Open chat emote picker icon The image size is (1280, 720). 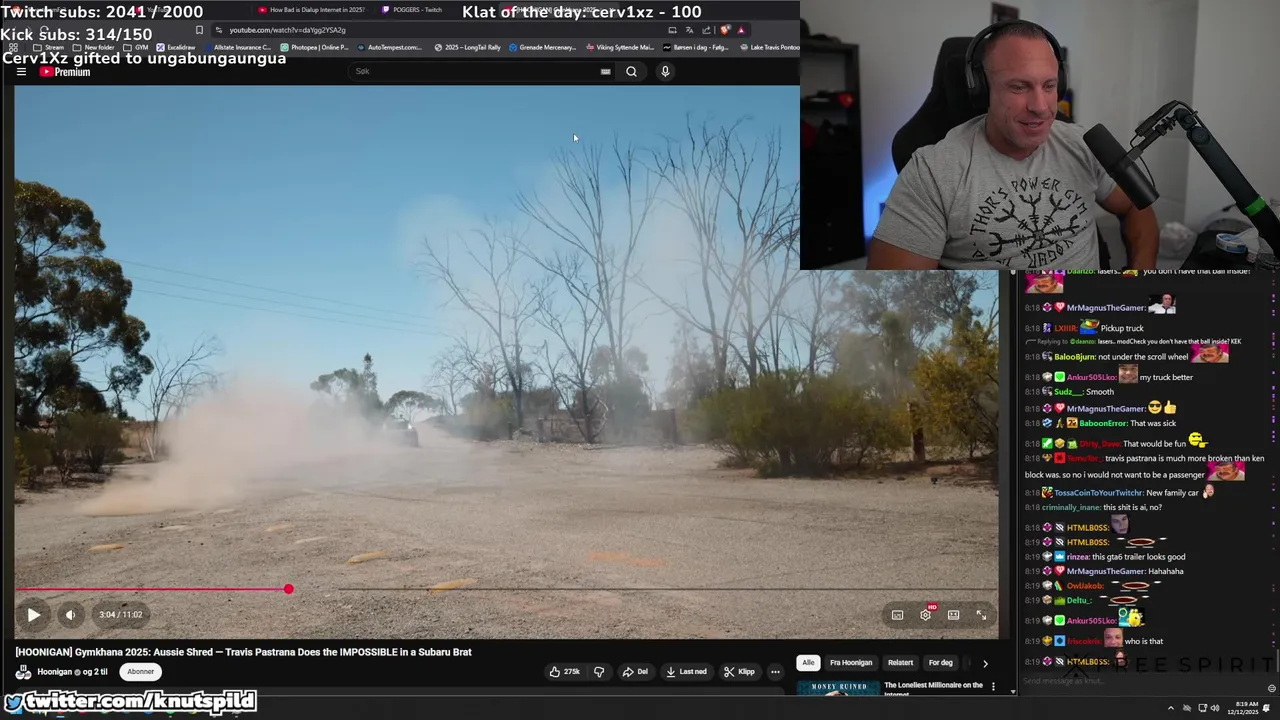point(1272,688)
